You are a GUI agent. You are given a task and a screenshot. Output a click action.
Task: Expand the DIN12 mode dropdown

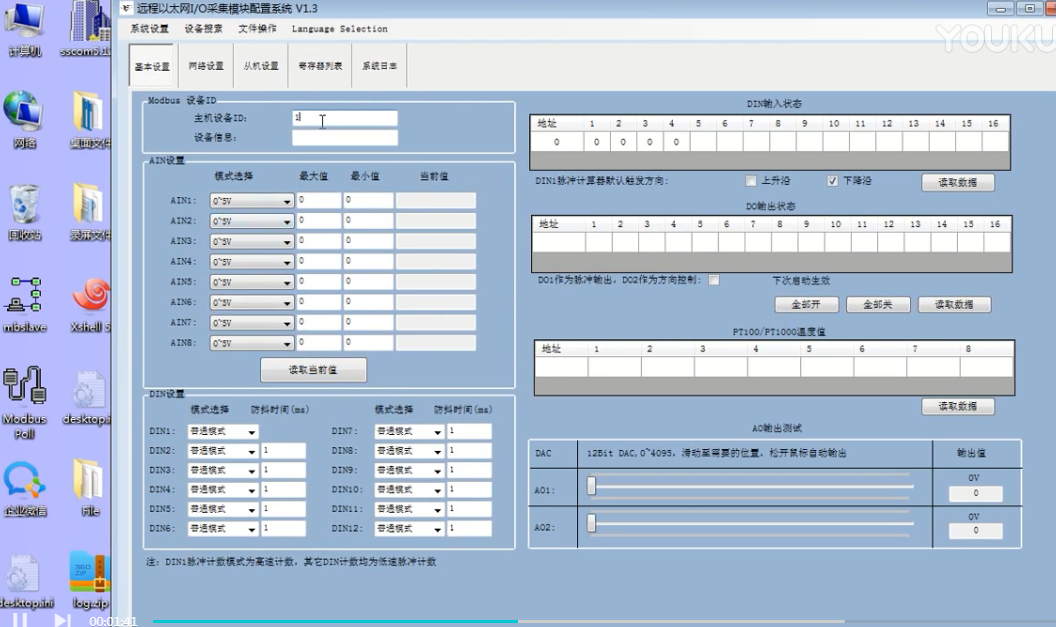[437, 529]
